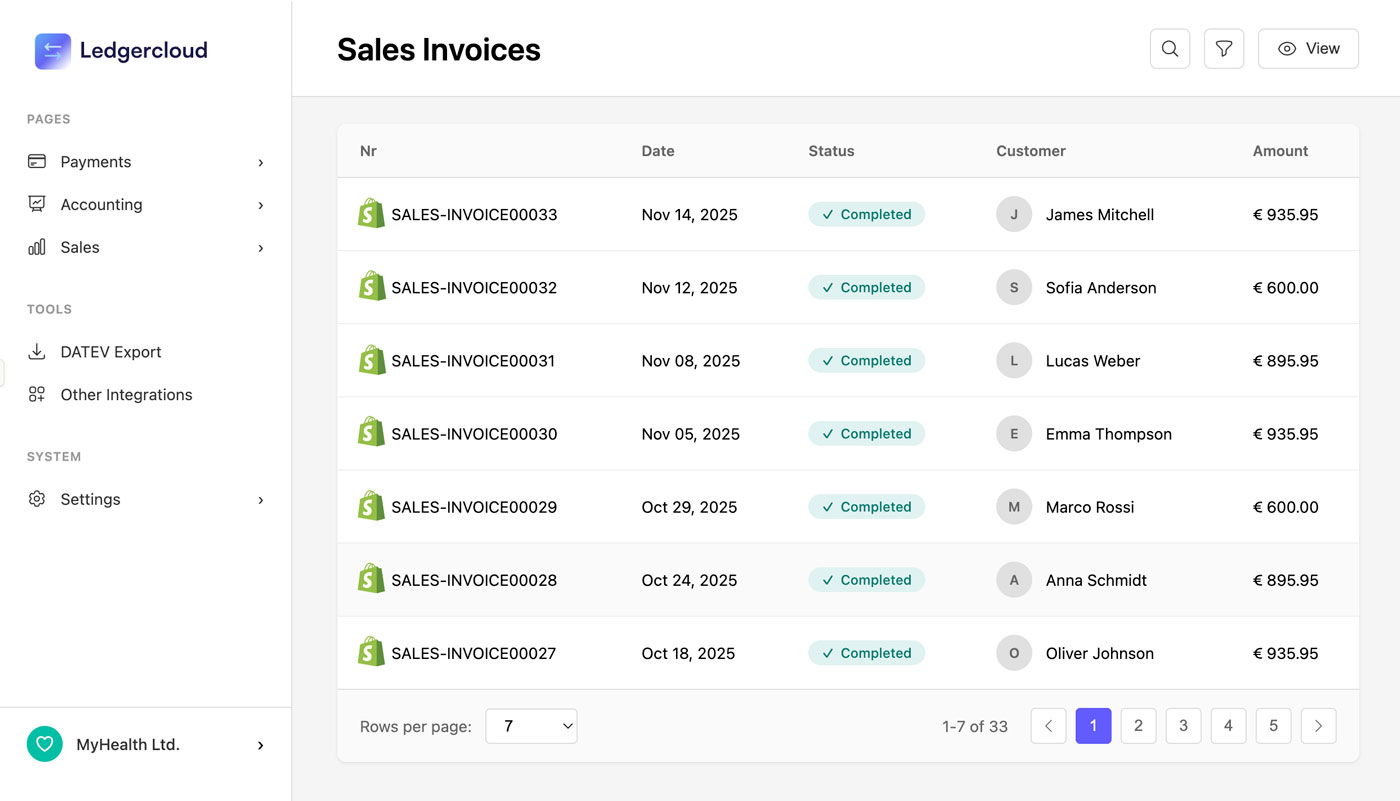
Task: Open invoice SALES-INVOICE00030
Action: tap(474, 433)
